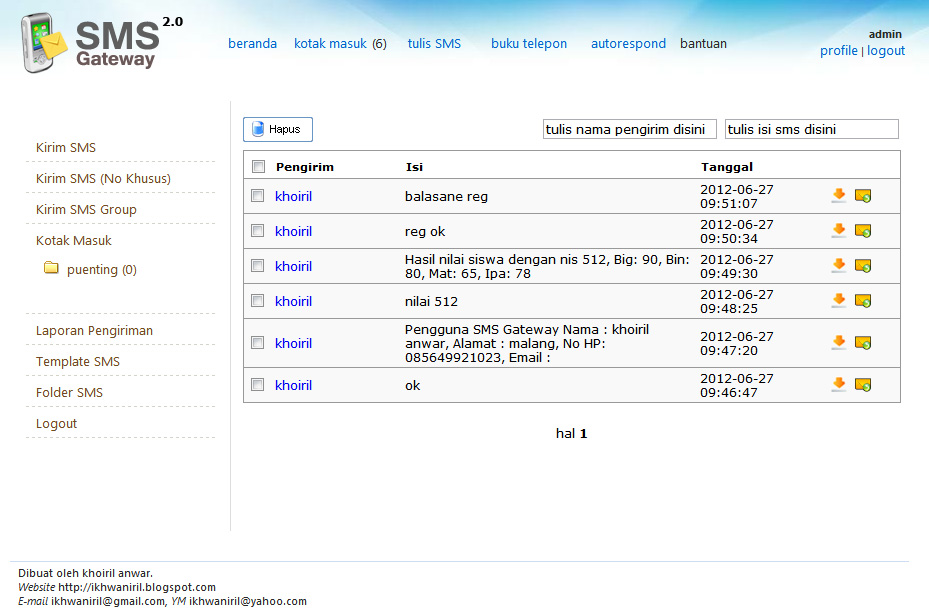Click the envelope icon for the 'Hasil nilai siswa' message
The height and width of the screenshot is (611, 929).
point(863,266)
